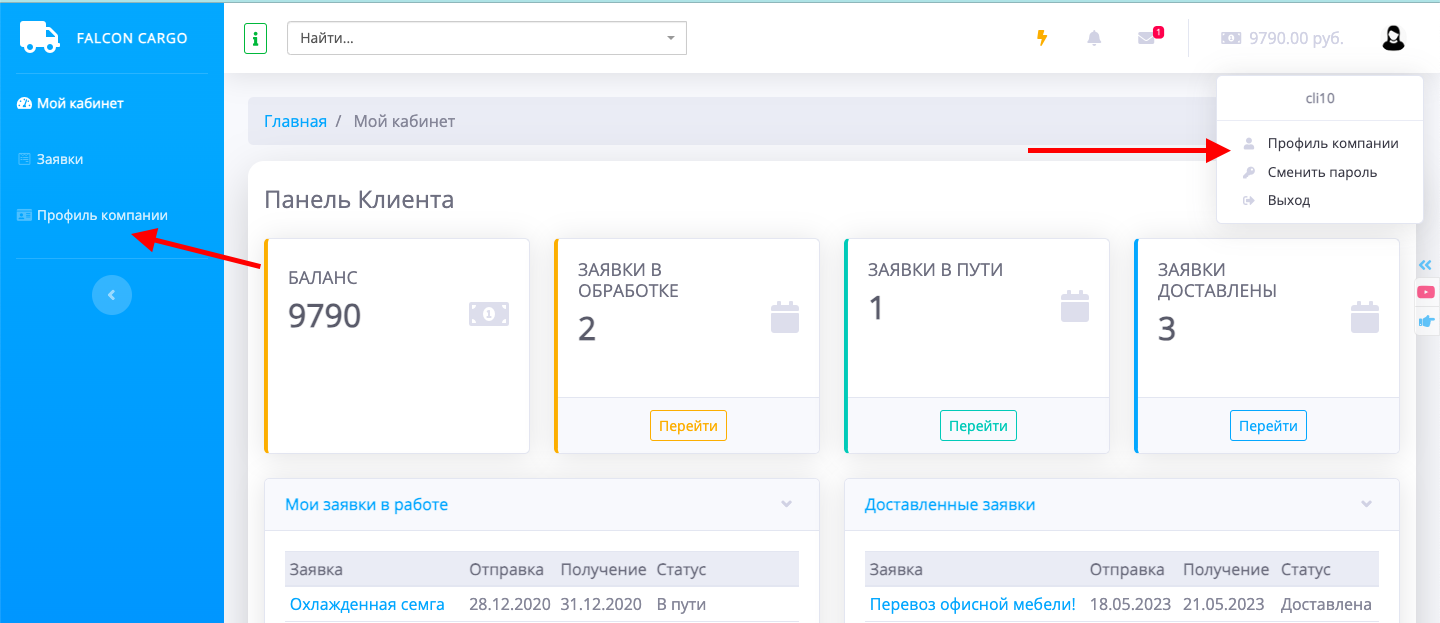Screen dimensions: 1440x623
Task: Collapse the Мои заявки в работе panel
Action: pos(786,504)
